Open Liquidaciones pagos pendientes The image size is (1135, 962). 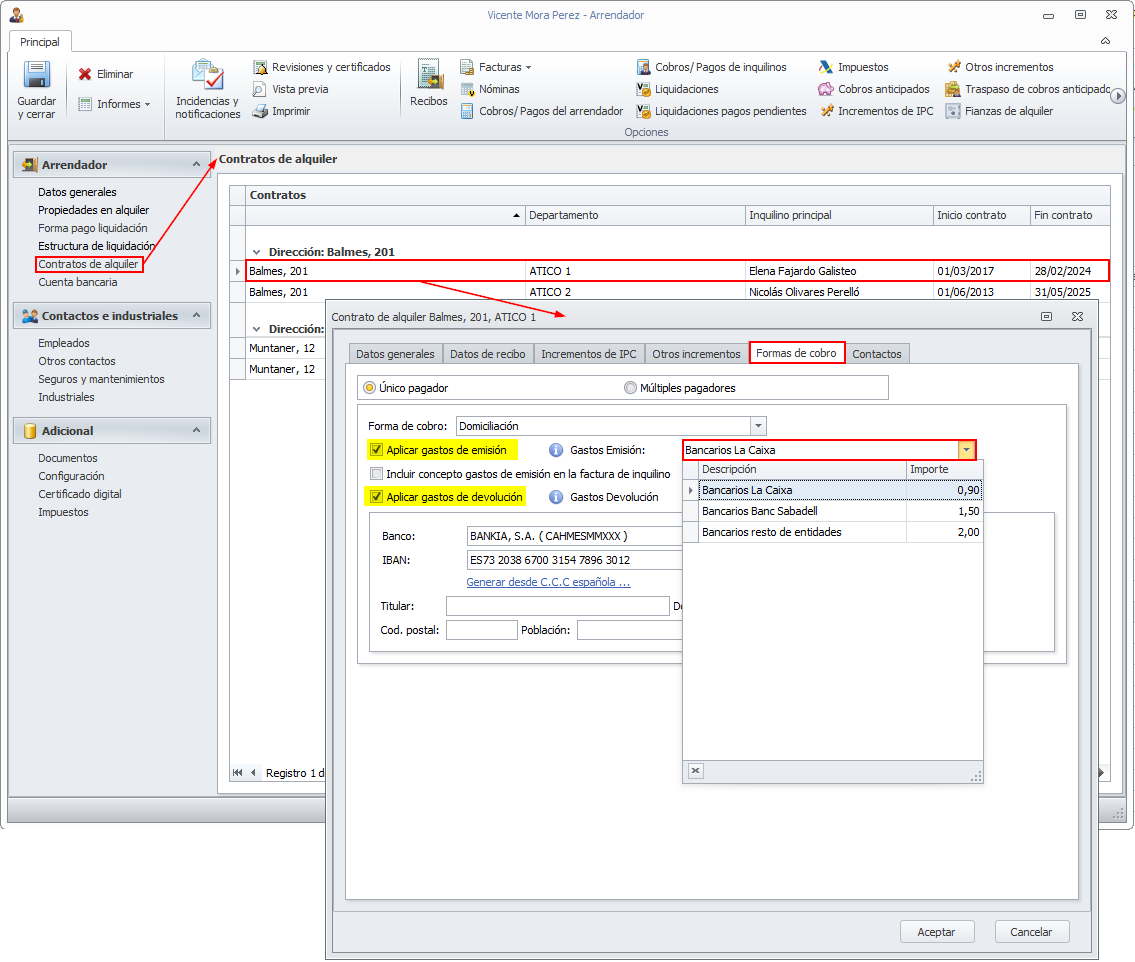722,111
